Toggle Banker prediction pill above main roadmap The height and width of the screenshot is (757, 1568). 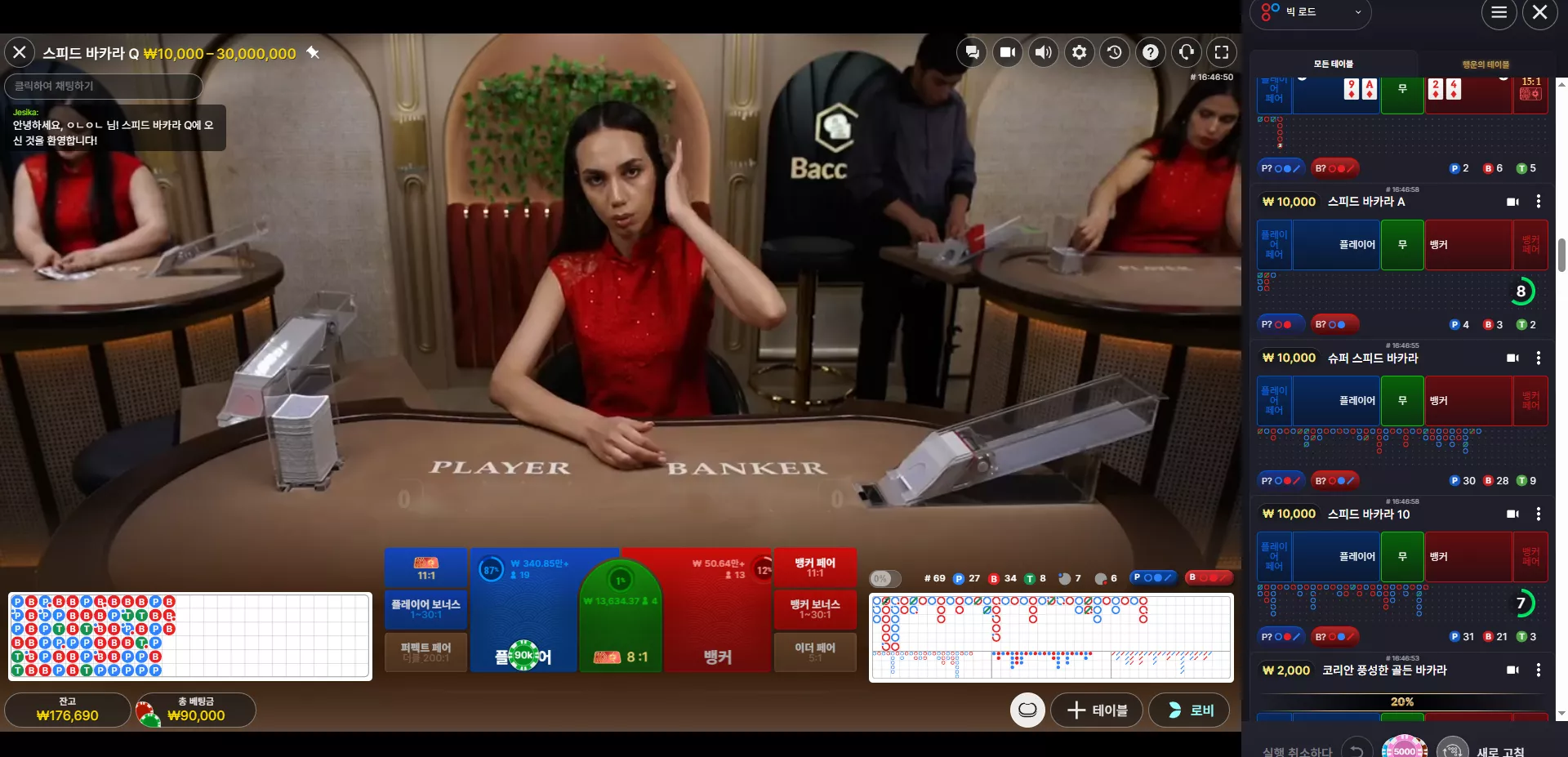(x=1209, y=577)
